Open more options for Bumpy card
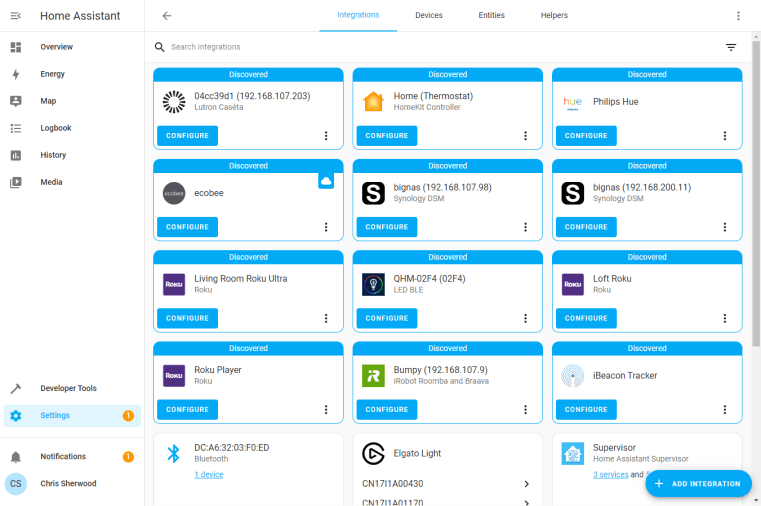Screen dimensions: 761x506 click(x=525, y=409)
